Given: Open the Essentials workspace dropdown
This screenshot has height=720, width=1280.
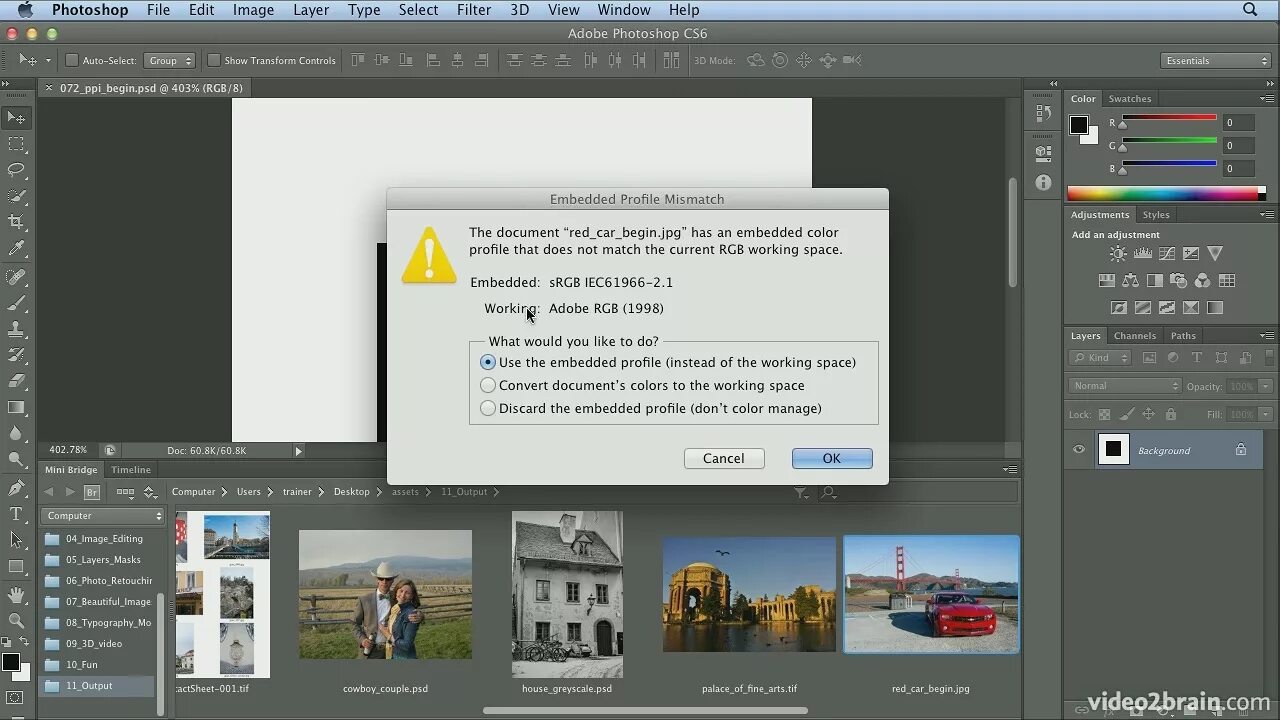Looking at the screenshot, I should coord(1216,61).
